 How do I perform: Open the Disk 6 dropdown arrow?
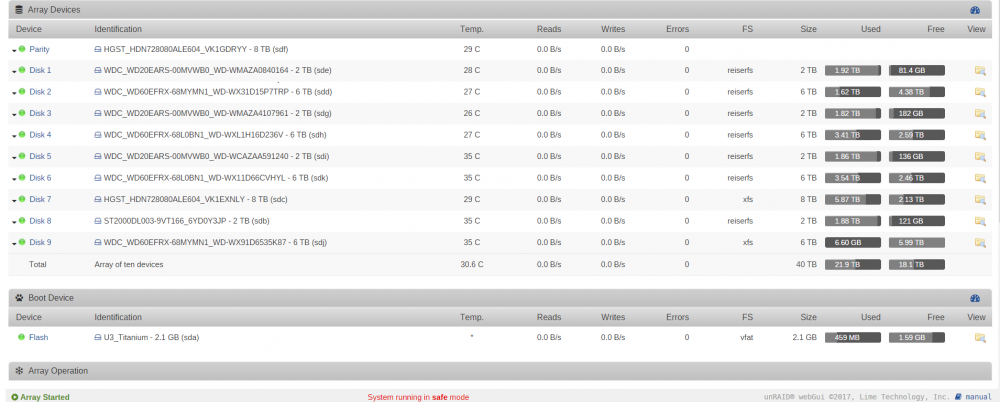pyautogui.click(x=14, y=179)
